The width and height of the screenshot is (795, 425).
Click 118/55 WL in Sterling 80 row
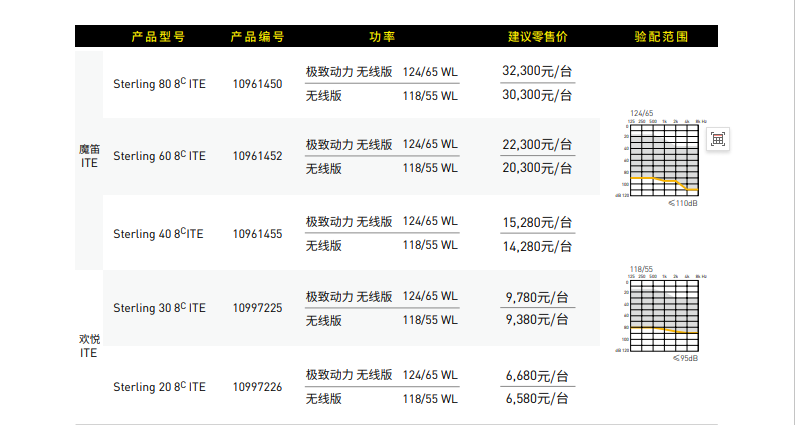pyautogui.click(x=430, y=96)
